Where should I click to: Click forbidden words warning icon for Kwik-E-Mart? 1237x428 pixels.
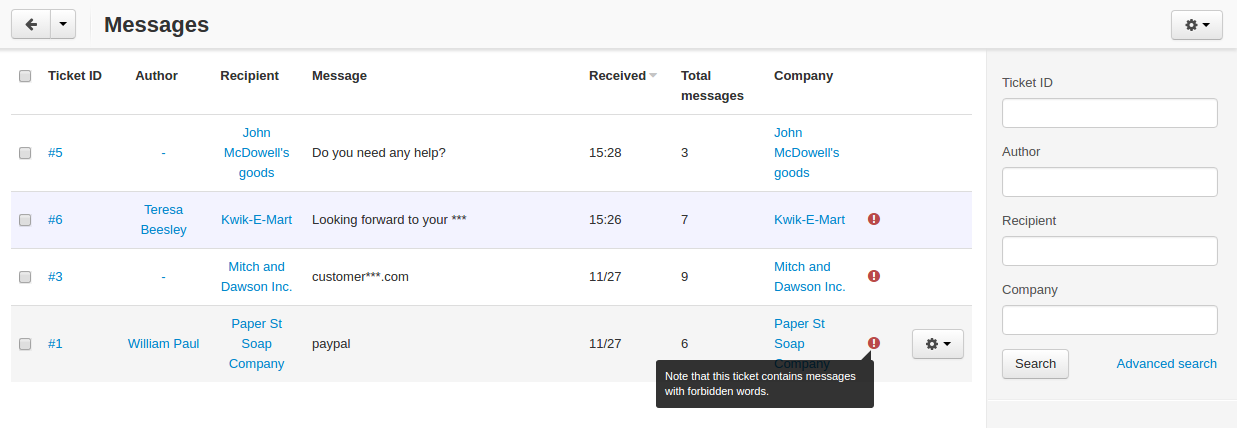coord(874,219)
